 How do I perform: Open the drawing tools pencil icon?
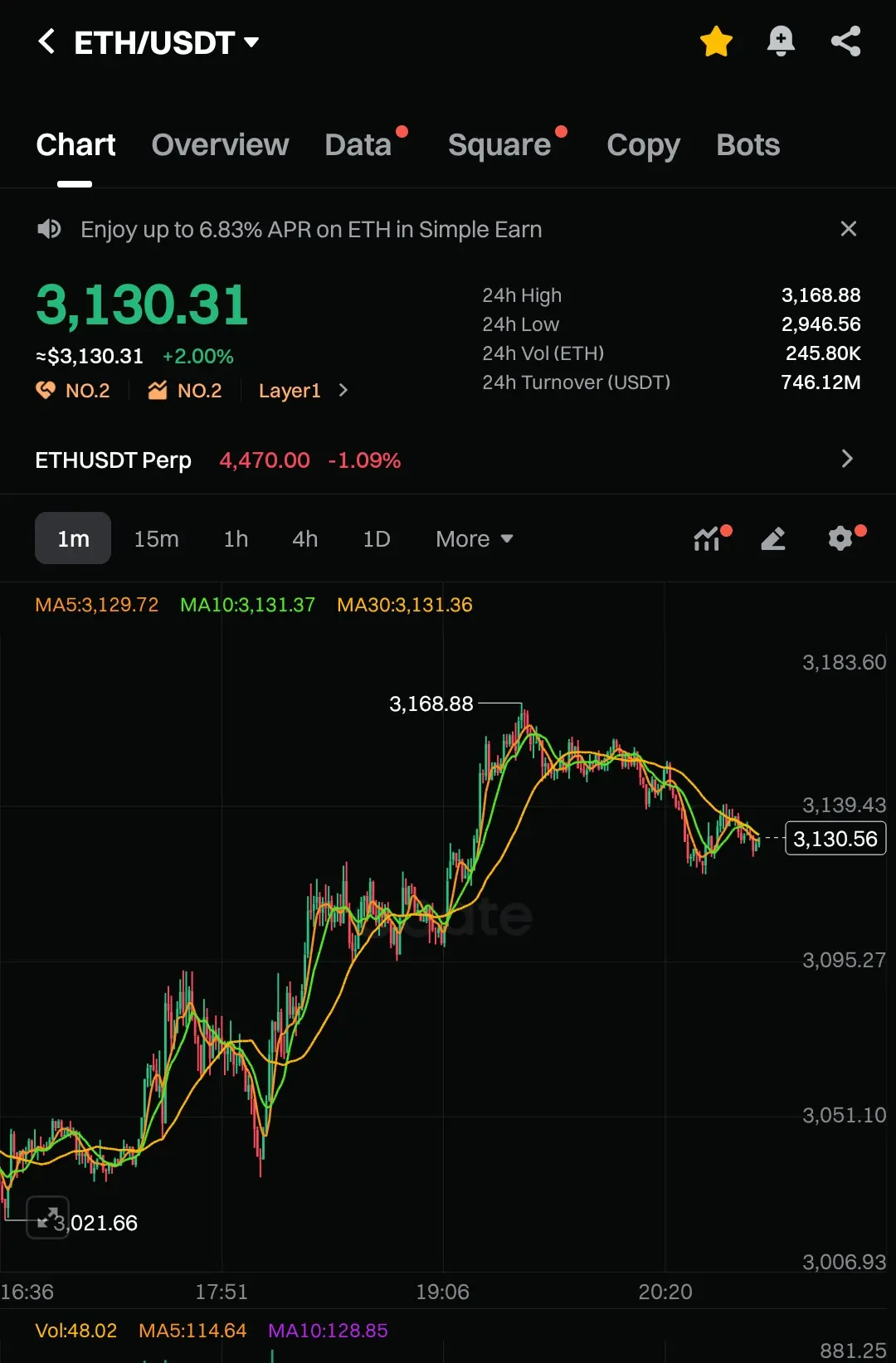pyautogui.click(x=773, y=538)
